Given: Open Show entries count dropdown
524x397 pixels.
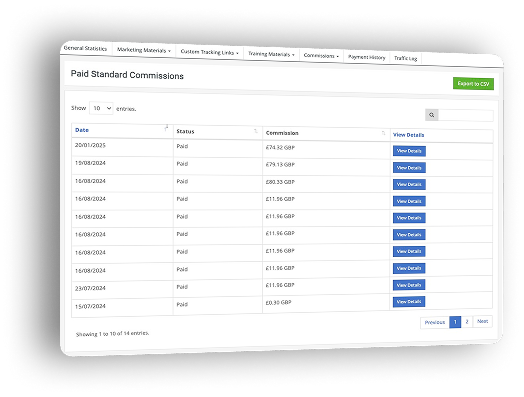Looking at the screenshot, I should tap(101, 108).
